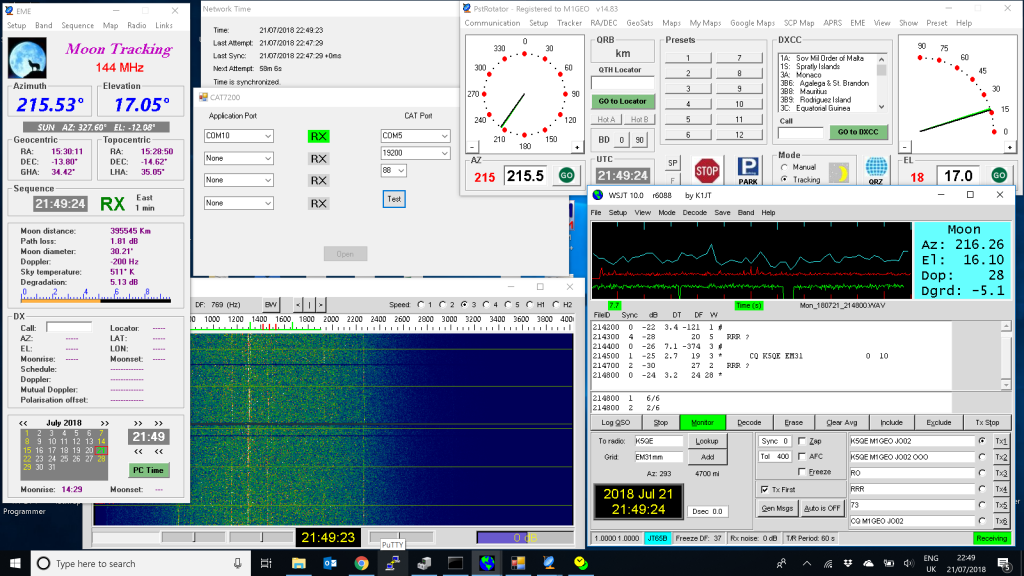Open the COM10 application port dropdown
This screenshot has height=576, width=1024.
238,136
